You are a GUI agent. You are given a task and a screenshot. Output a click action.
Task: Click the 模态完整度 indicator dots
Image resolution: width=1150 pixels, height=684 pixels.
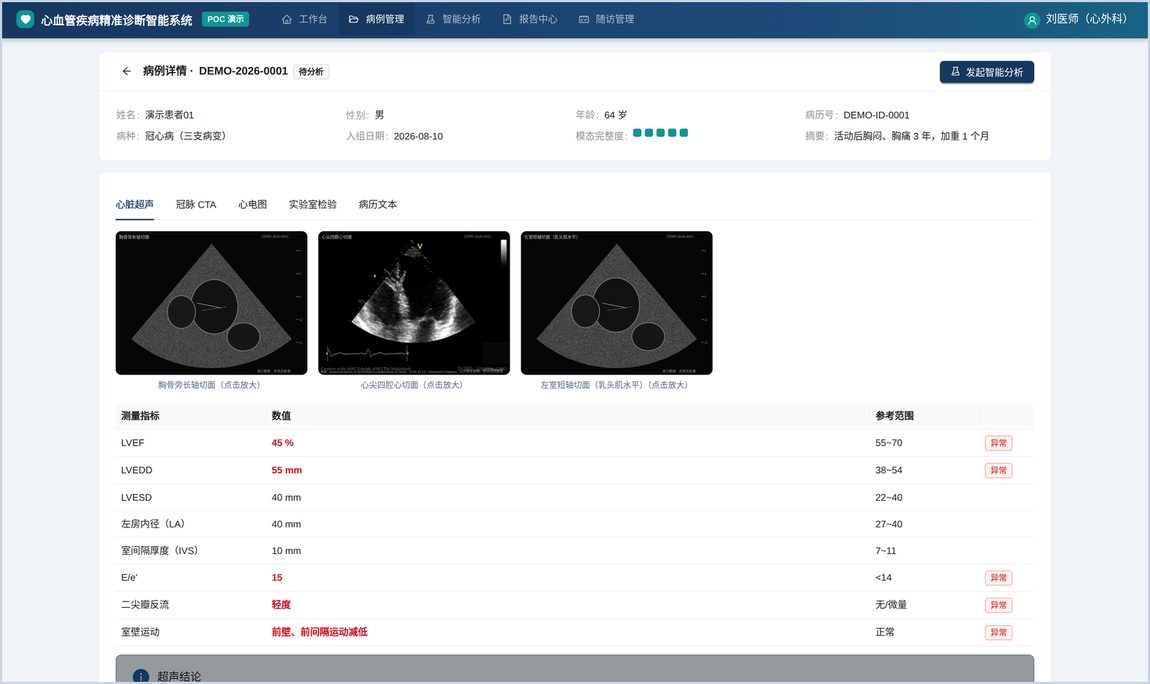tap(661, 133)
